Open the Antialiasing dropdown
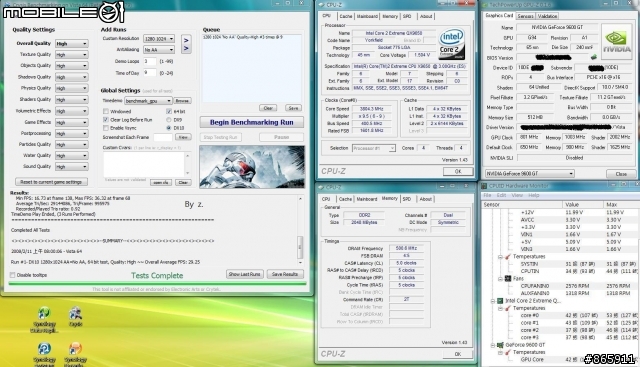This screenshot has height=367, width=640. pos(159,49)
